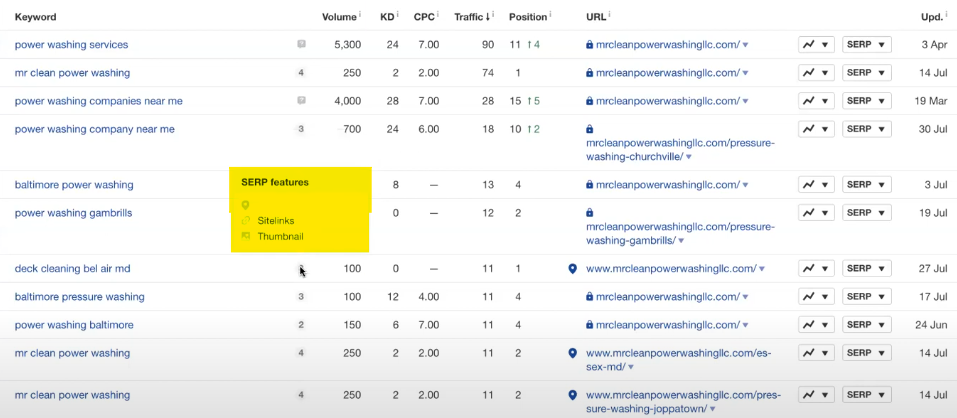
Task: Open the pressure-washing-gambrills URL link
Action: coord(680,234)
